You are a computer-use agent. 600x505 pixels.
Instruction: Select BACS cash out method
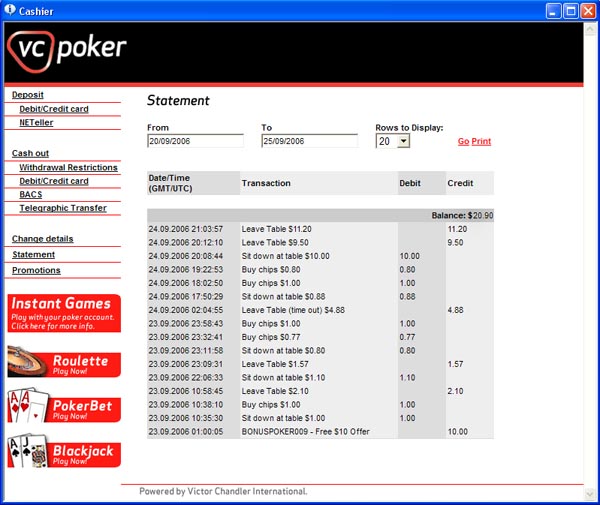tap(31, 194)
